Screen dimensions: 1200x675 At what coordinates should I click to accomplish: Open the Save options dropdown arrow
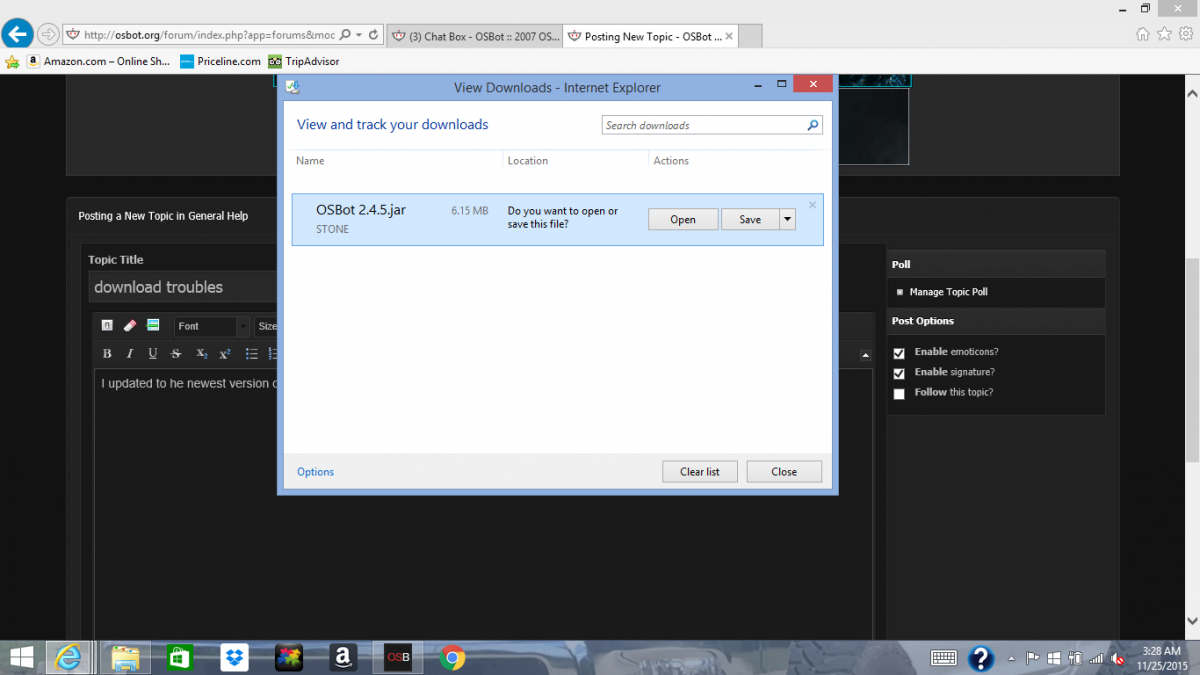coord(788,220)
